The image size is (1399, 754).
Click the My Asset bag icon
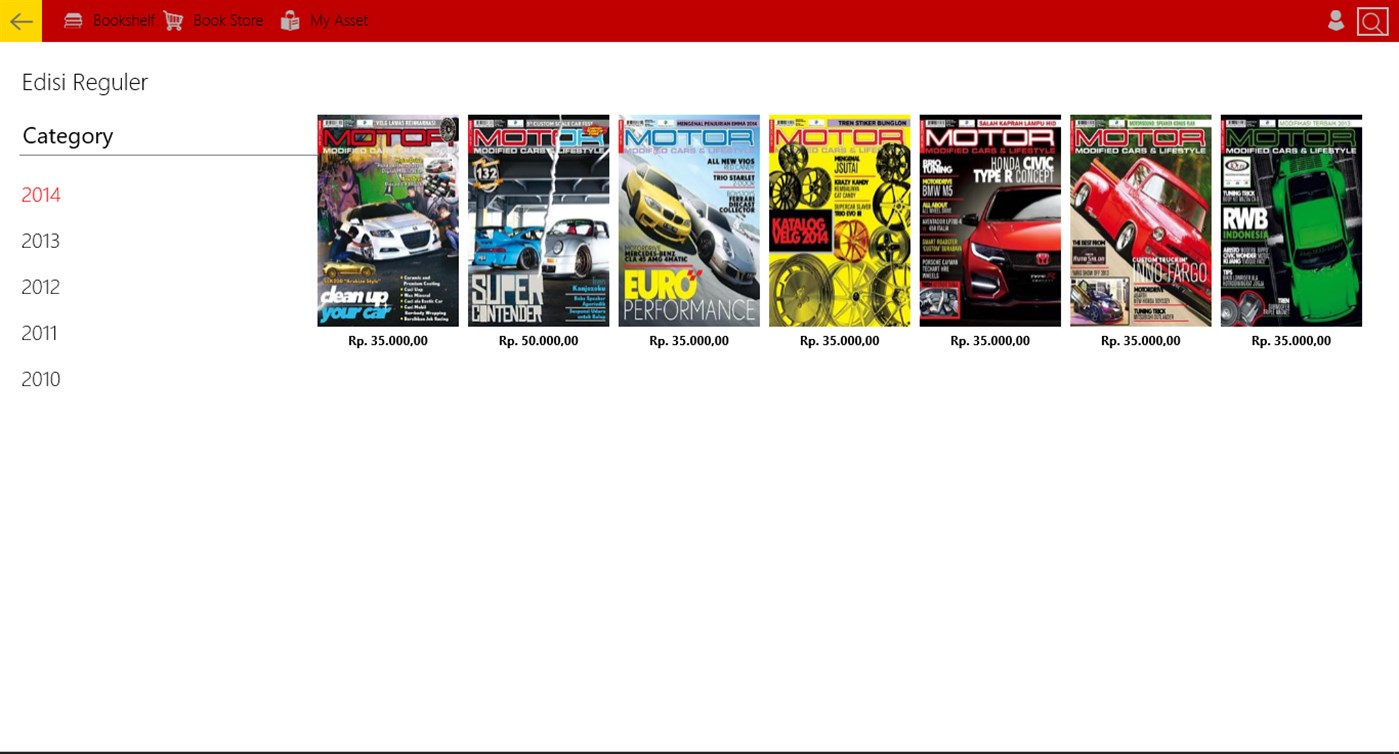pyautogui.click(x=290, y=21)
